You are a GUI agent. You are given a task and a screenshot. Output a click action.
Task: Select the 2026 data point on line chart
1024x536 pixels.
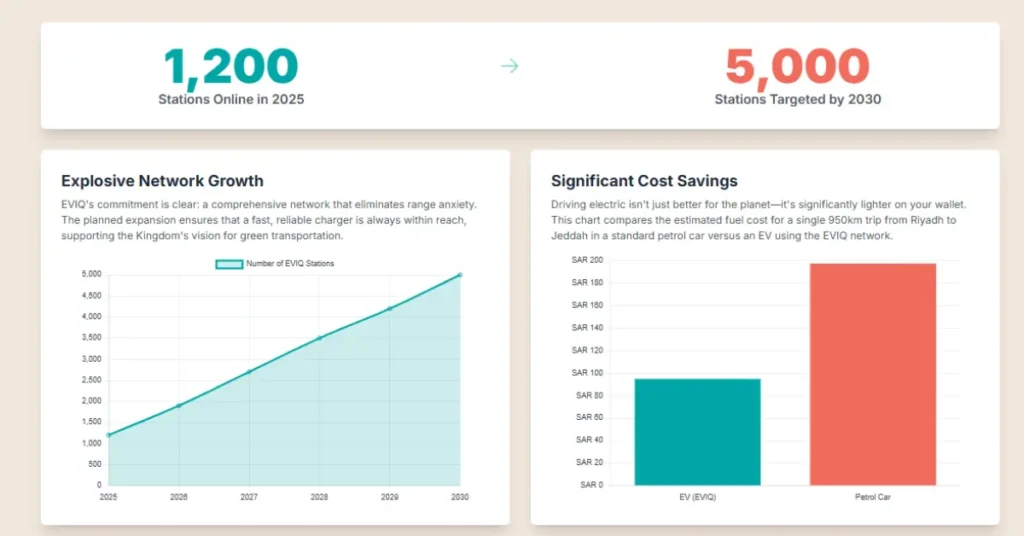tap(179, 405)
